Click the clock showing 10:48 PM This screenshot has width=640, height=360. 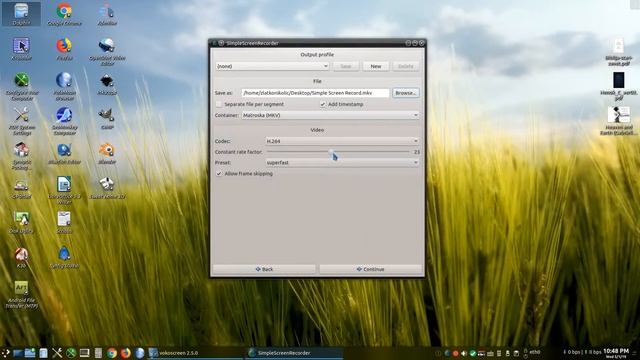(616, 353)
